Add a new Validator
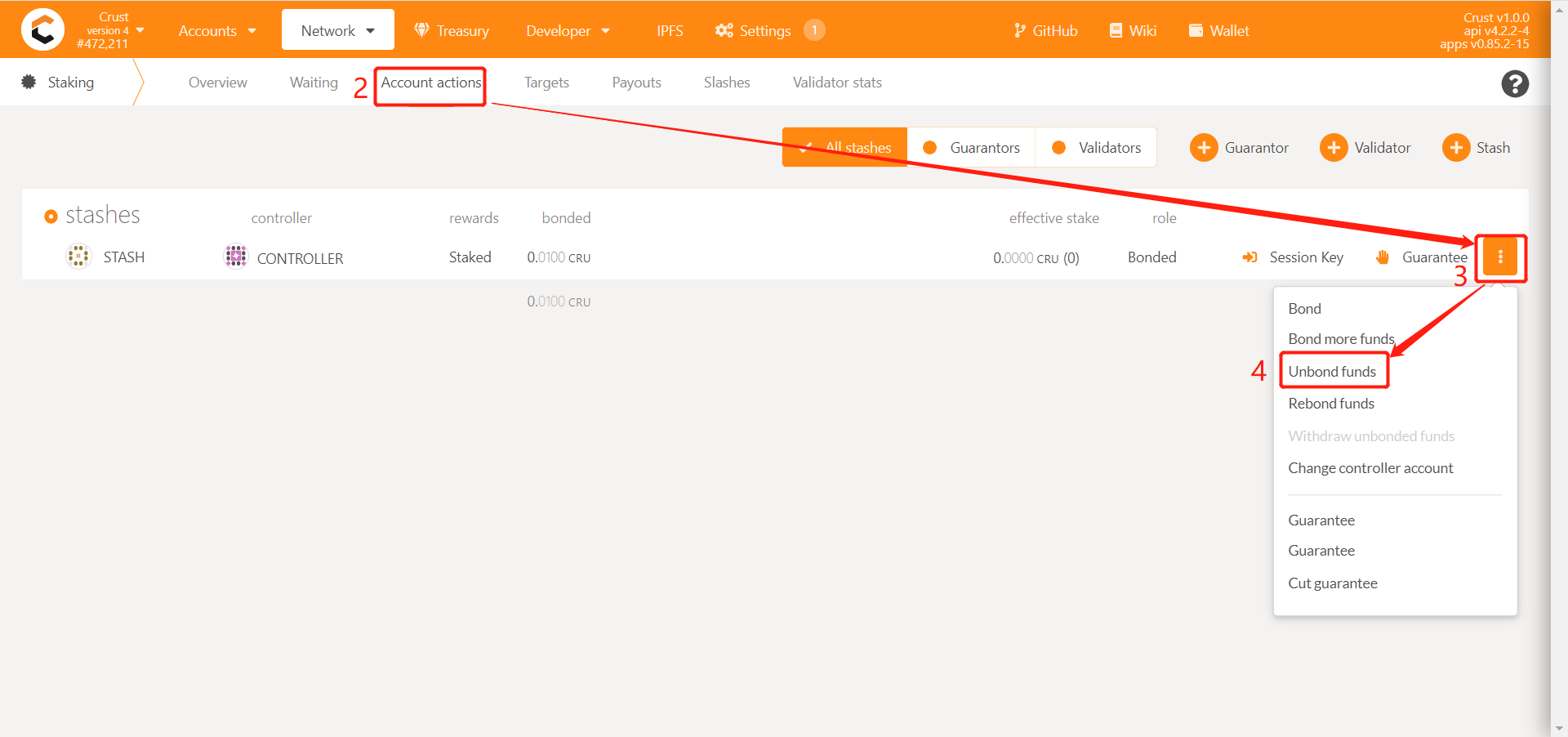Screen dimensions: 1568x737 [1366, 148]
